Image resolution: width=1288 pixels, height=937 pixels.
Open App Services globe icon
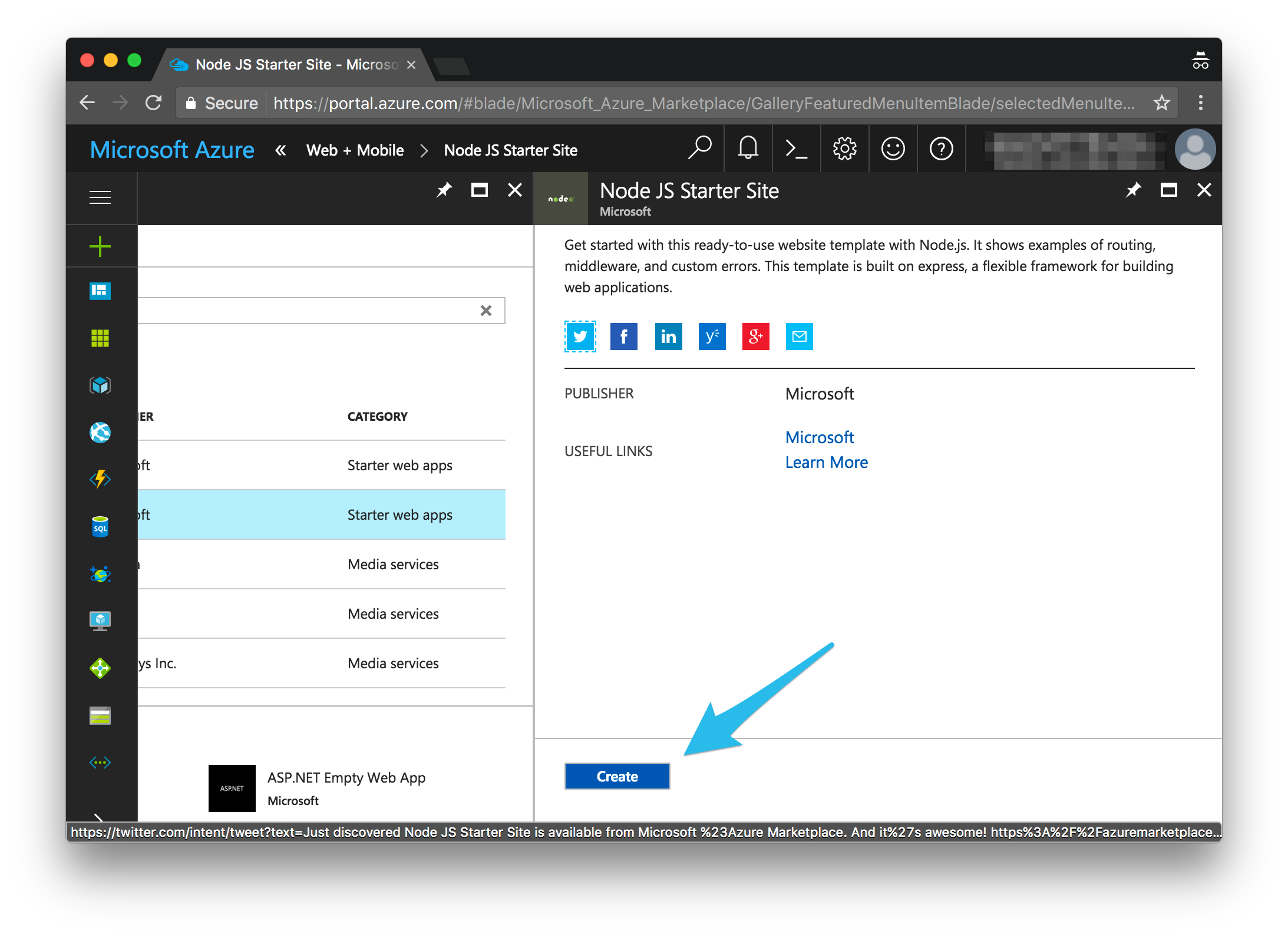coord(100,433)
